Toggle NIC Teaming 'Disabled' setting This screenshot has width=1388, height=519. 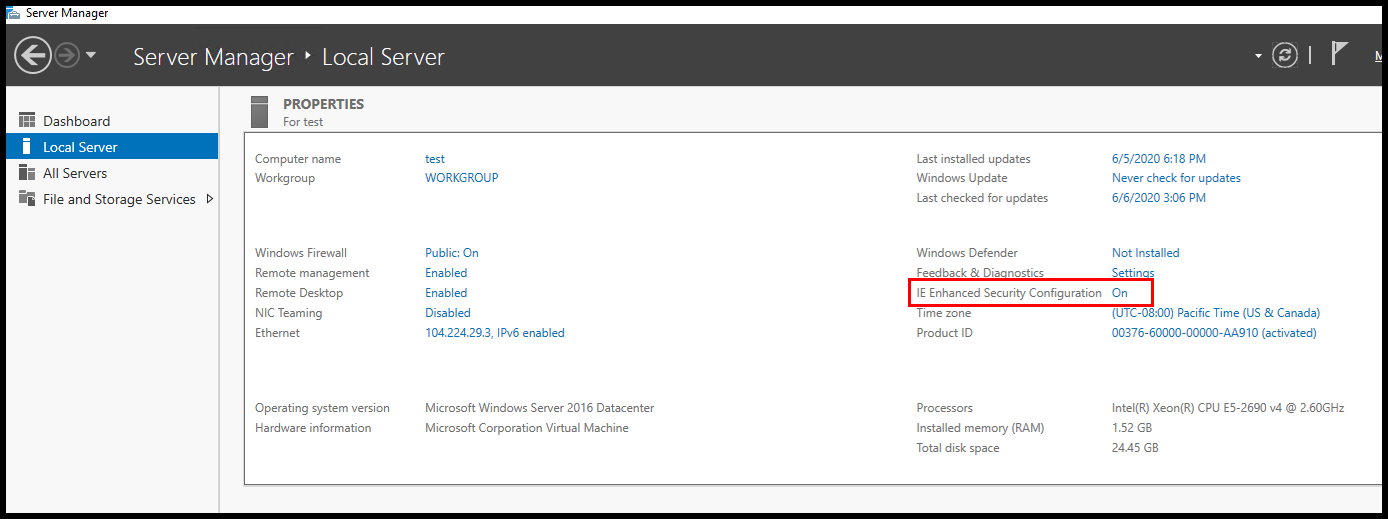click(x=447, y=313)
